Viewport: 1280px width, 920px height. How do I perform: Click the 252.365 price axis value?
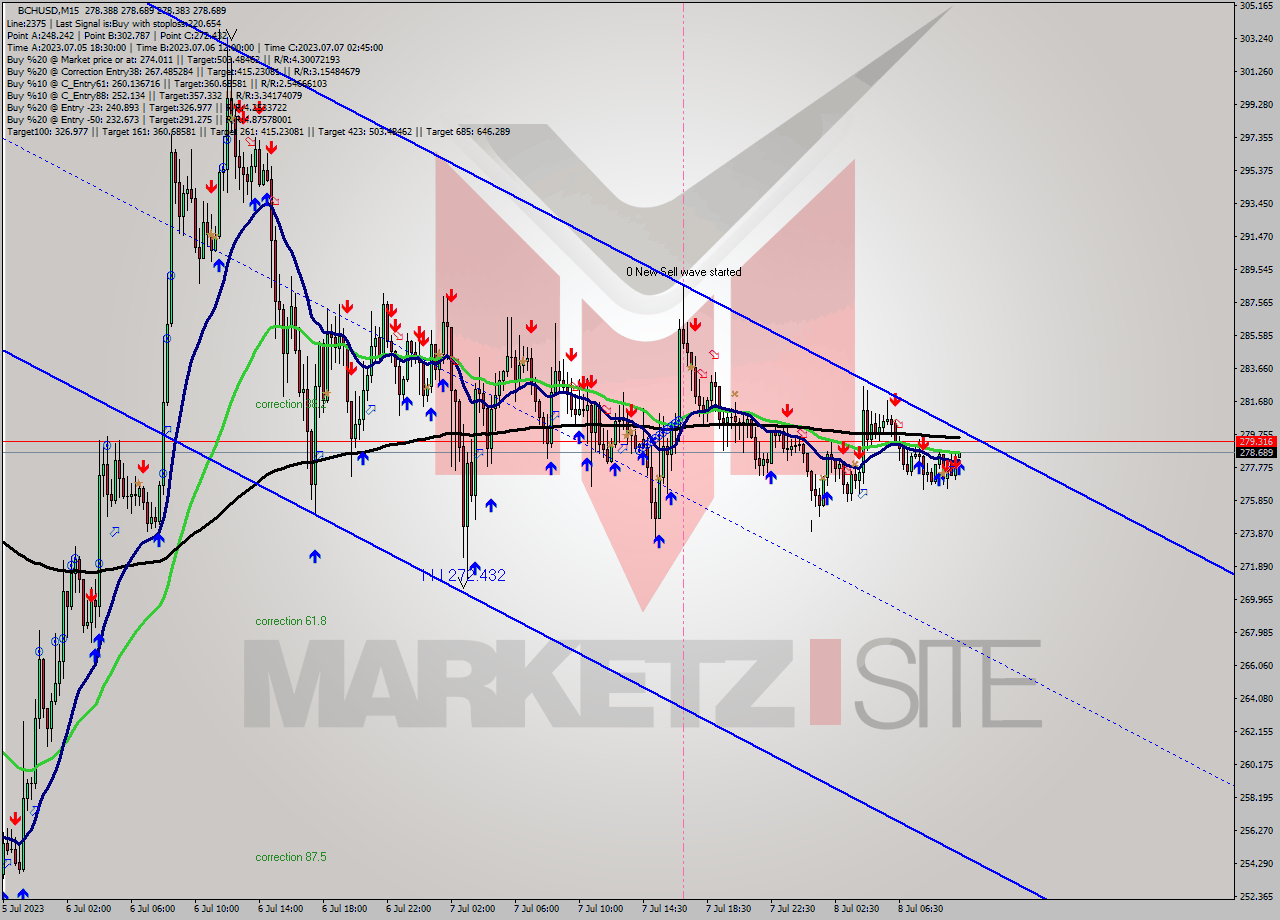(1256, 897)
